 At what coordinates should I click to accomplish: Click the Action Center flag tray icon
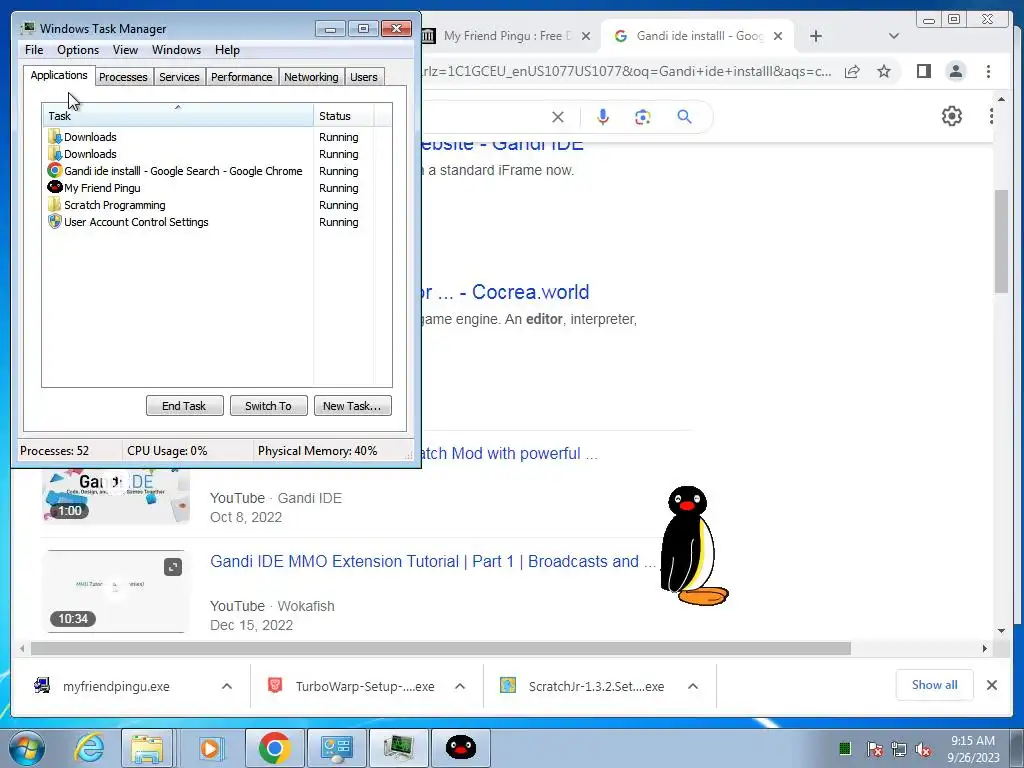click(x=874, y=749)
